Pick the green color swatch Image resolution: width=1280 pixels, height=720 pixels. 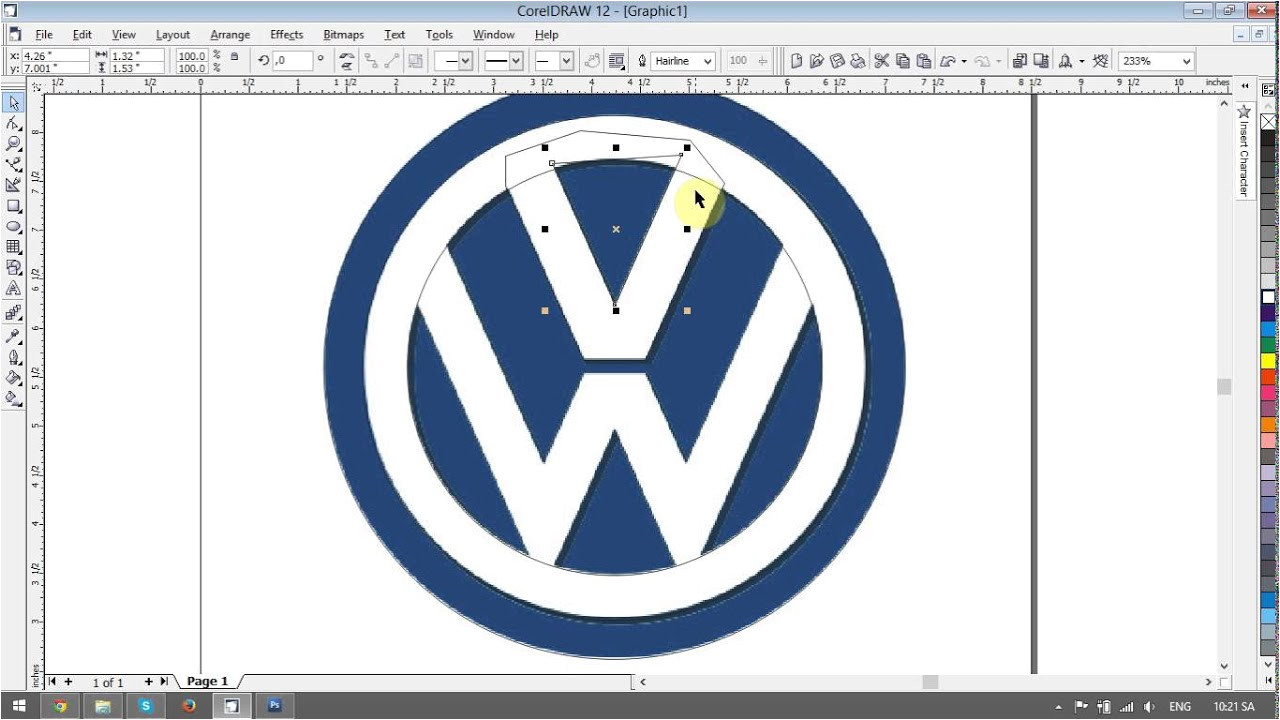tap(1268, 345)
